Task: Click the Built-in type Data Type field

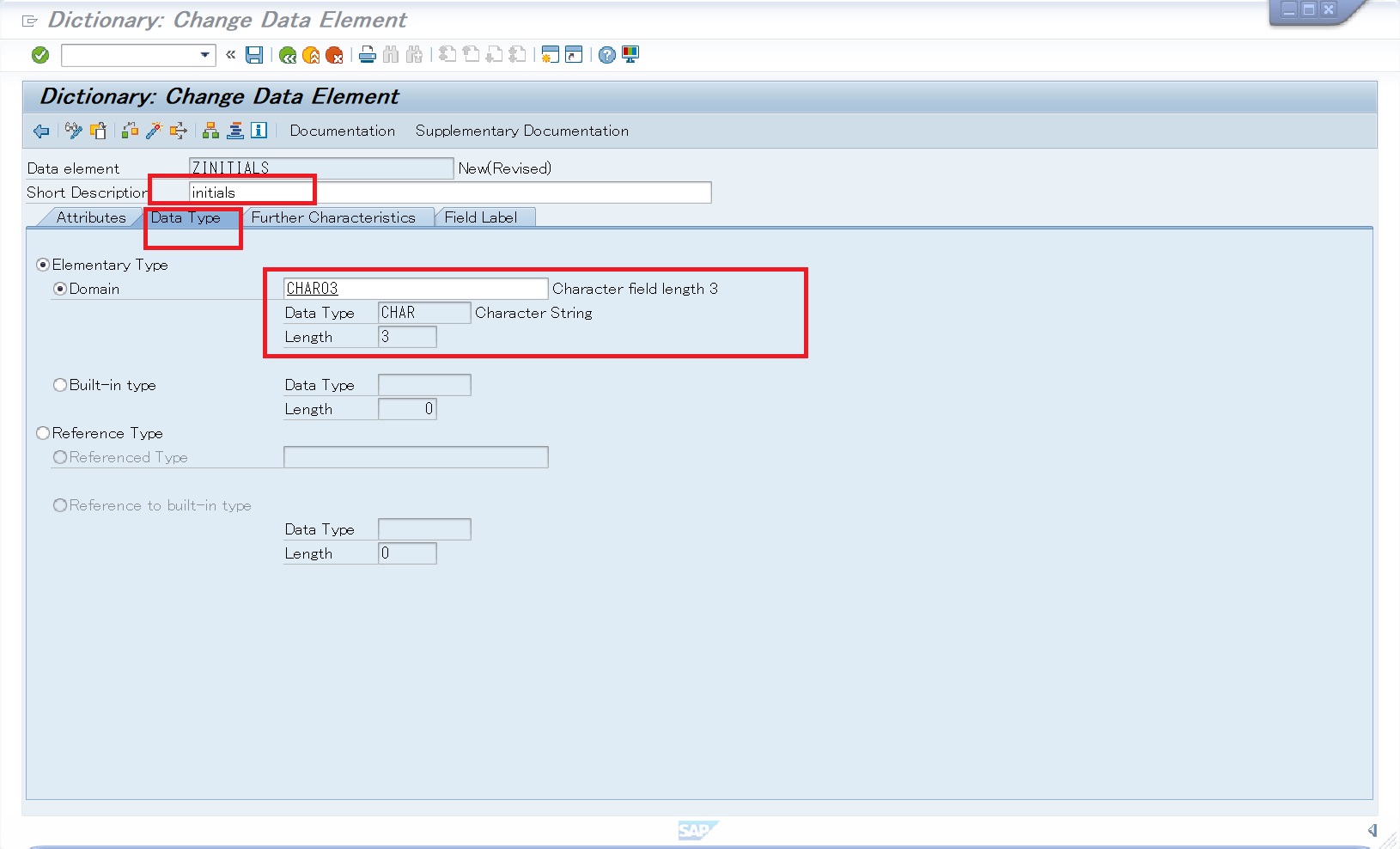Action: tap(424, 385)
